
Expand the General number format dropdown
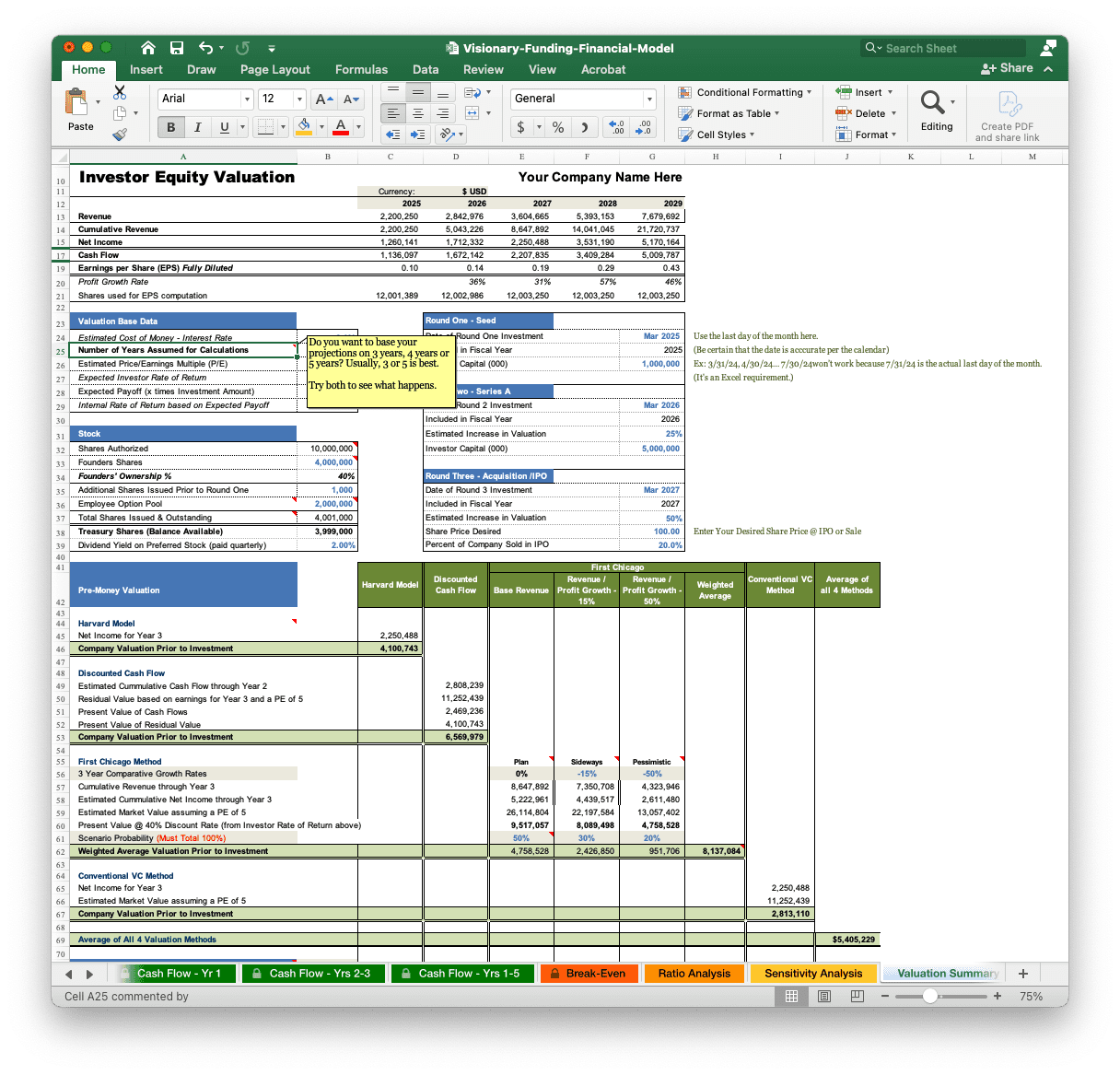click(649, 99)
